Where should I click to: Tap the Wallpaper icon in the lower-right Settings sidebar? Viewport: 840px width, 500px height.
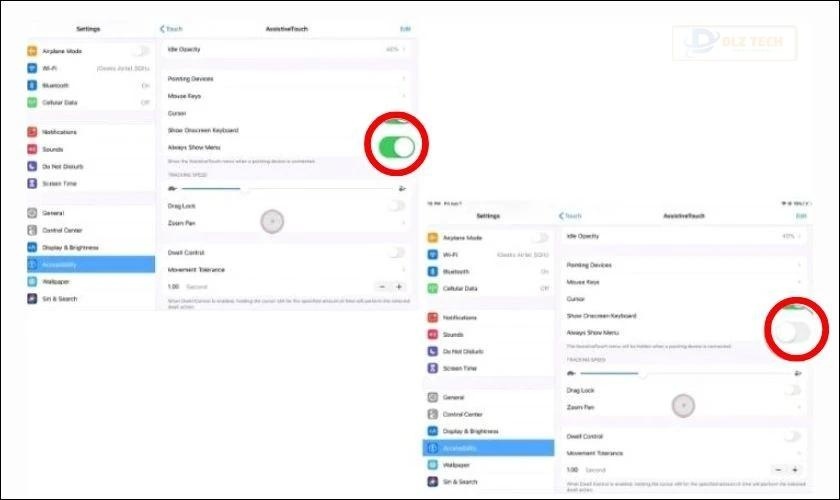432,465
